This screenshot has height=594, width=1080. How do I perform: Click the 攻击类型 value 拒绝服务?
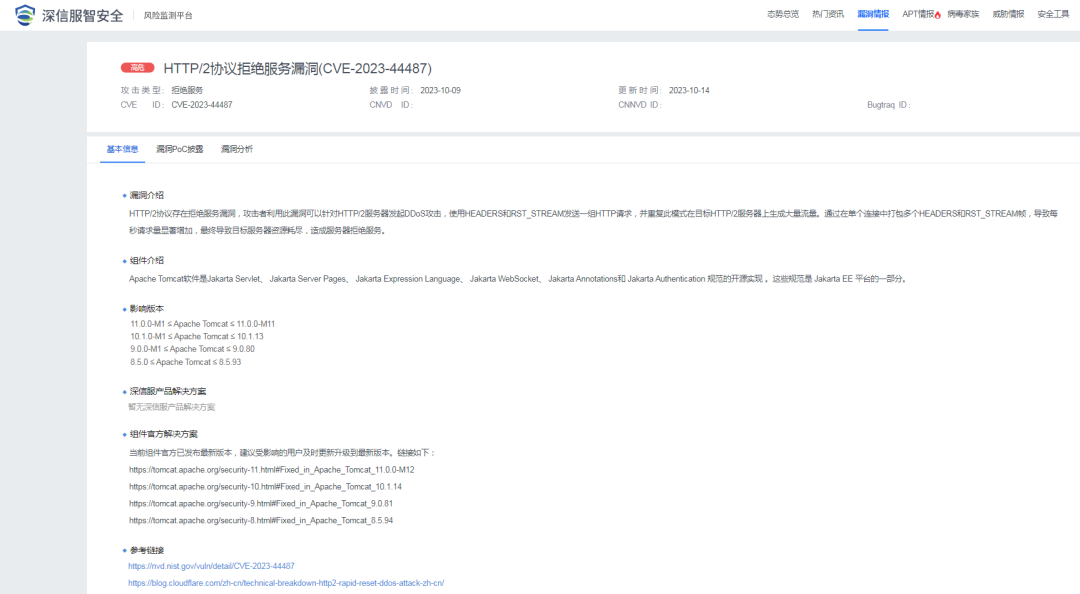(x=187, y=90)
